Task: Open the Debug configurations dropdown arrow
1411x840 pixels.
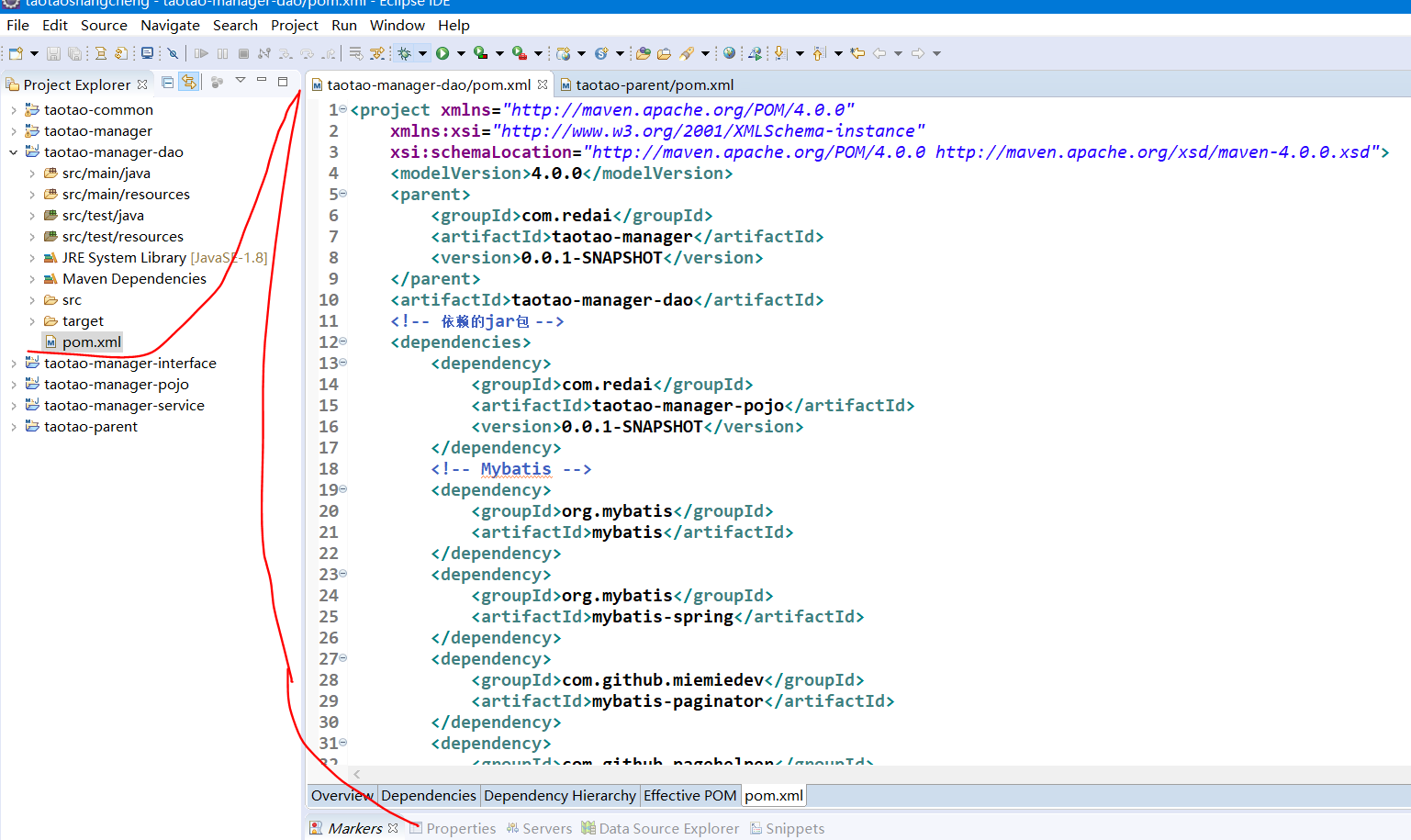Action: (x=422, y=53)
